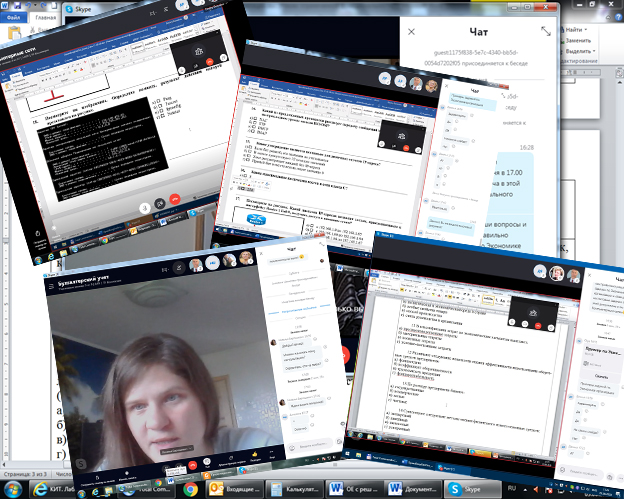Switch to the Главная ribbon tab
Screen dimensions: 624x499
coord(46,17)
